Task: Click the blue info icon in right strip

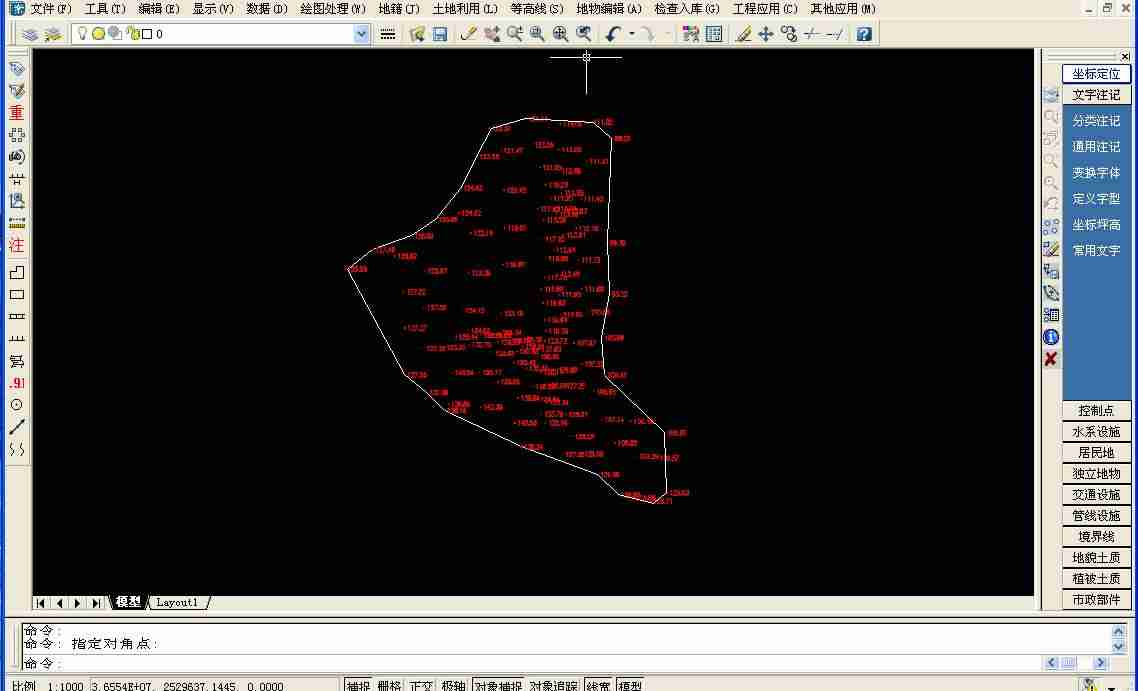Action: [1051, 337]
